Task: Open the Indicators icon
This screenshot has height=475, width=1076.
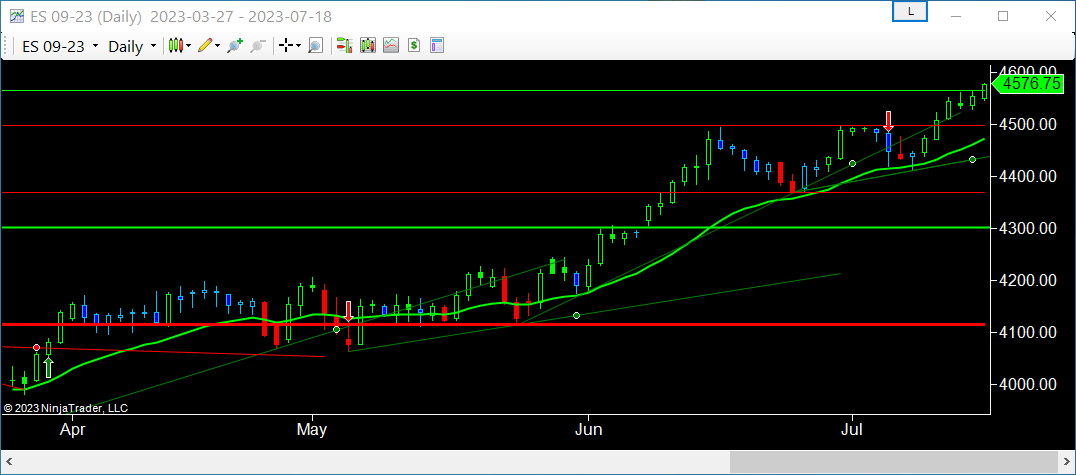Action: click(x=390, y=46)
